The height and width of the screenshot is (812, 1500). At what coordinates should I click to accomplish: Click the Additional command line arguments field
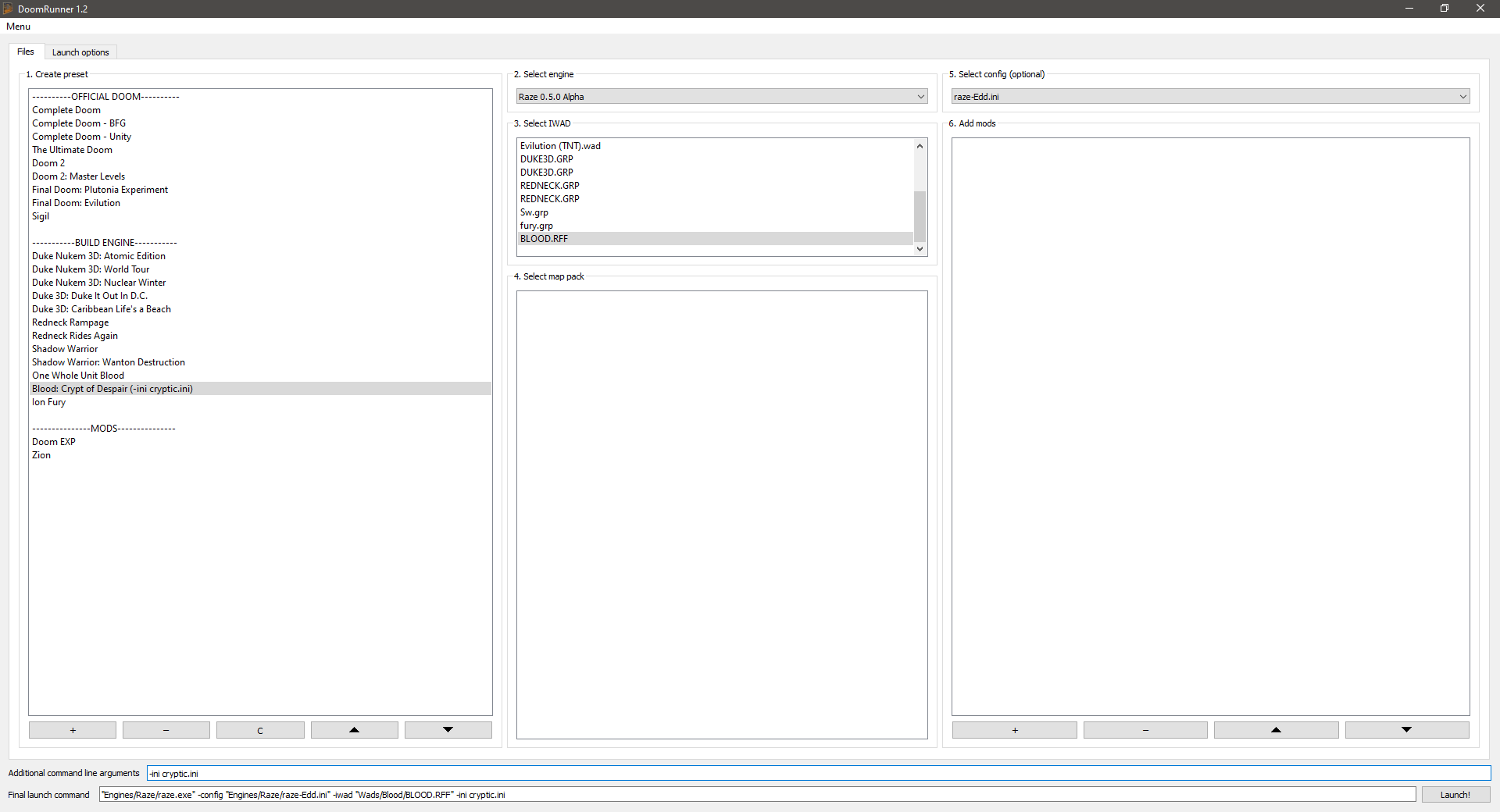[819, 774]
